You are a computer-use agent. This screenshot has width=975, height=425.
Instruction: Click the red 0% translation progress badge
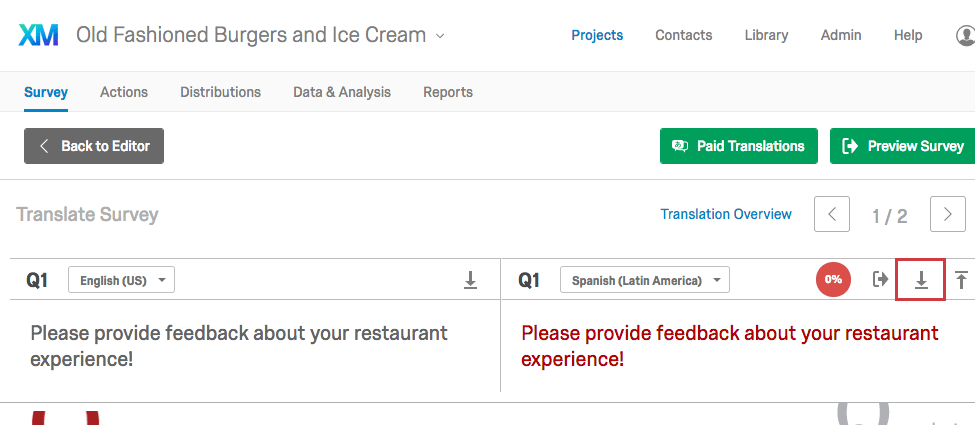click(x=833, y=279)
